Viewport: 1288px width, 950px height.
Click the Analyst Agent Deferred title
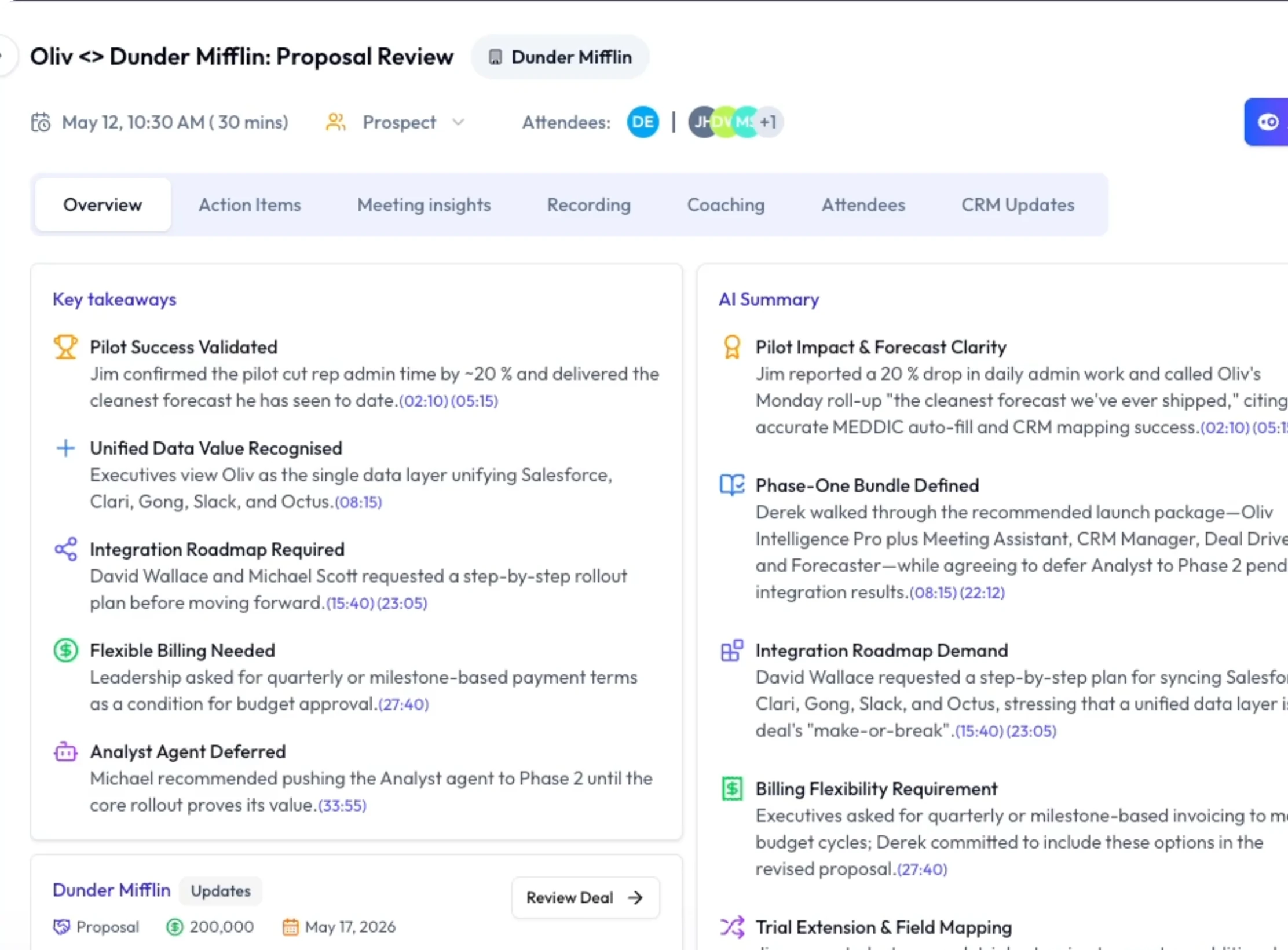(188, 751)
